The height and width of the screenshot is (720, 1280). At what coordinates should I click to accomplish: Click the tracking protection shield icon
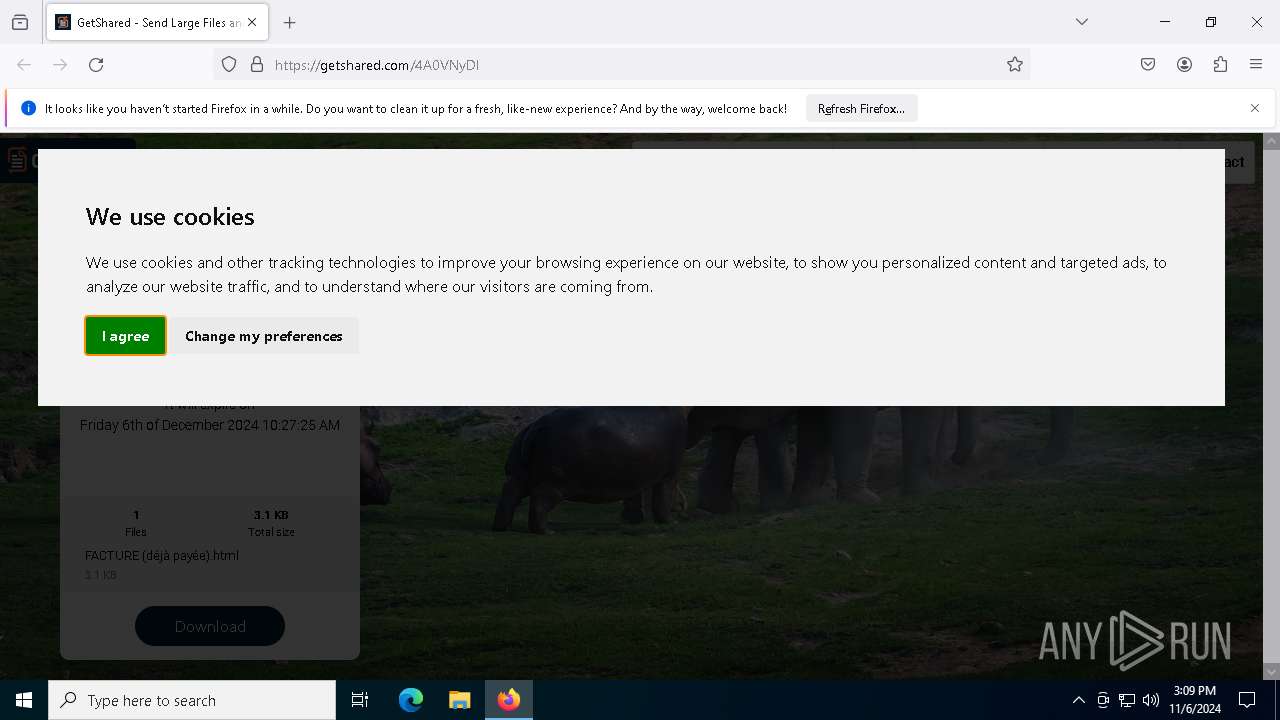coord(229,65)
